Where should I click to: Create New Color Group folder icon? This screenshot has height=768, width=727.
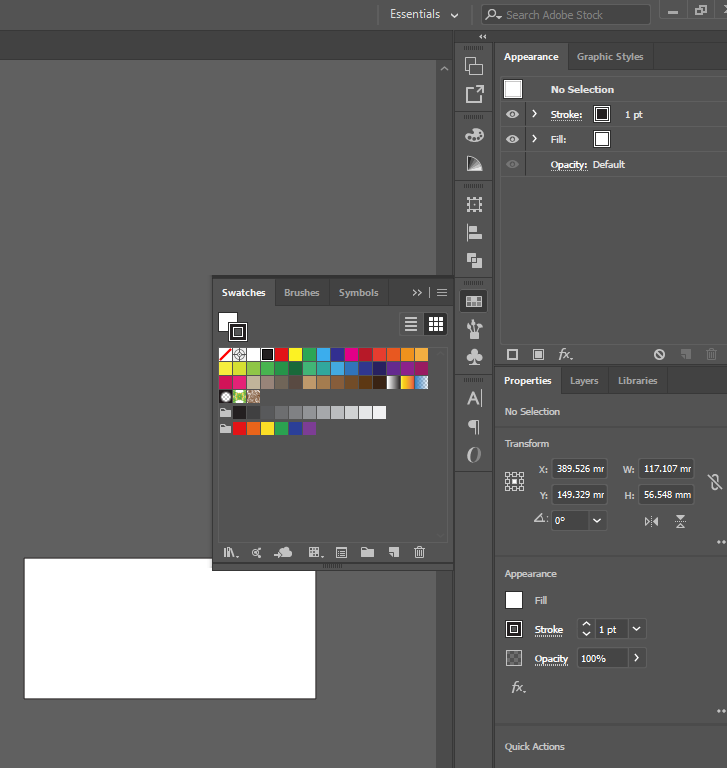(x=367, y=552)
